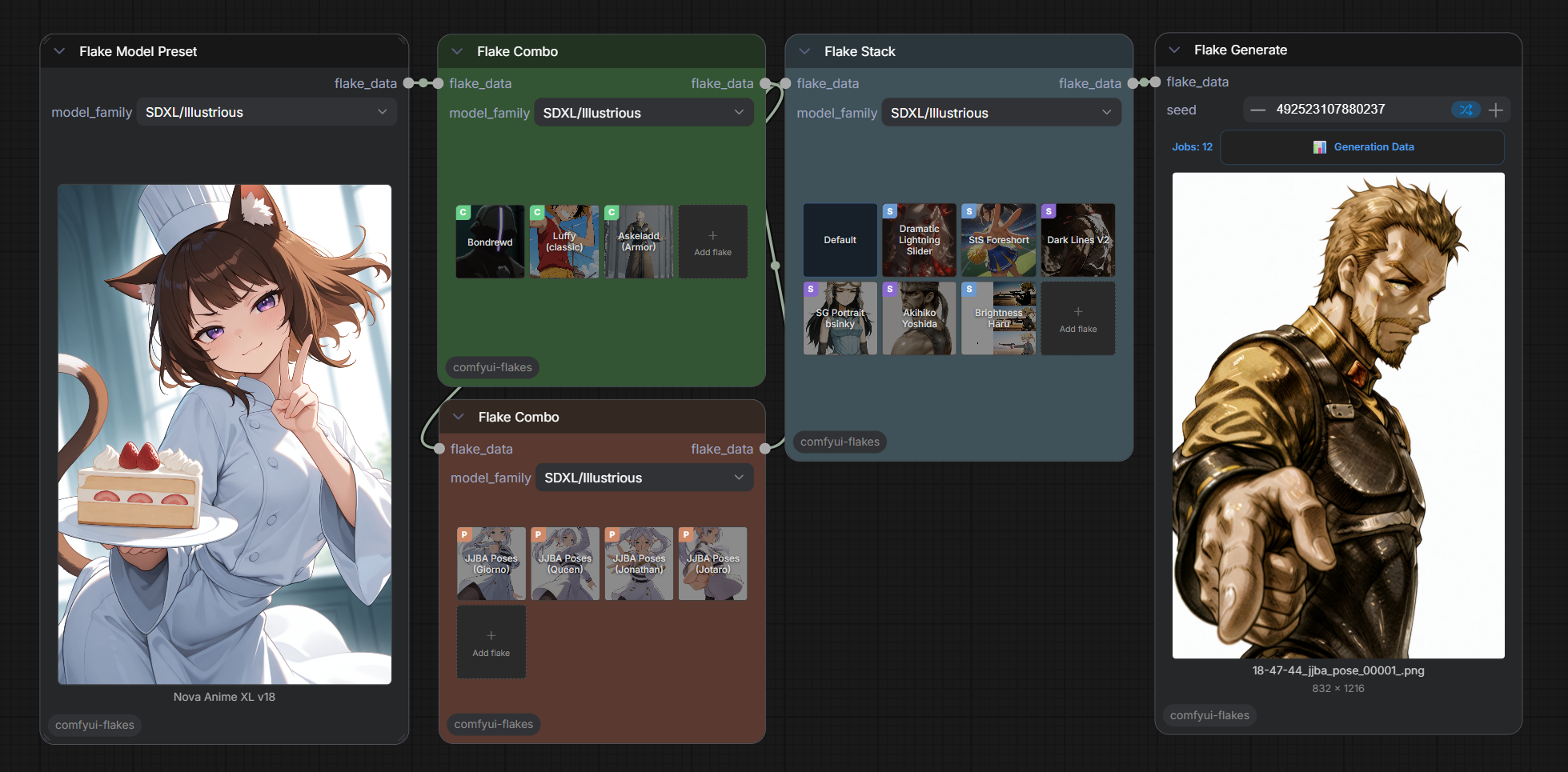Click P badge on JJBA Poses (Jonathan)

tap(612, 534)
